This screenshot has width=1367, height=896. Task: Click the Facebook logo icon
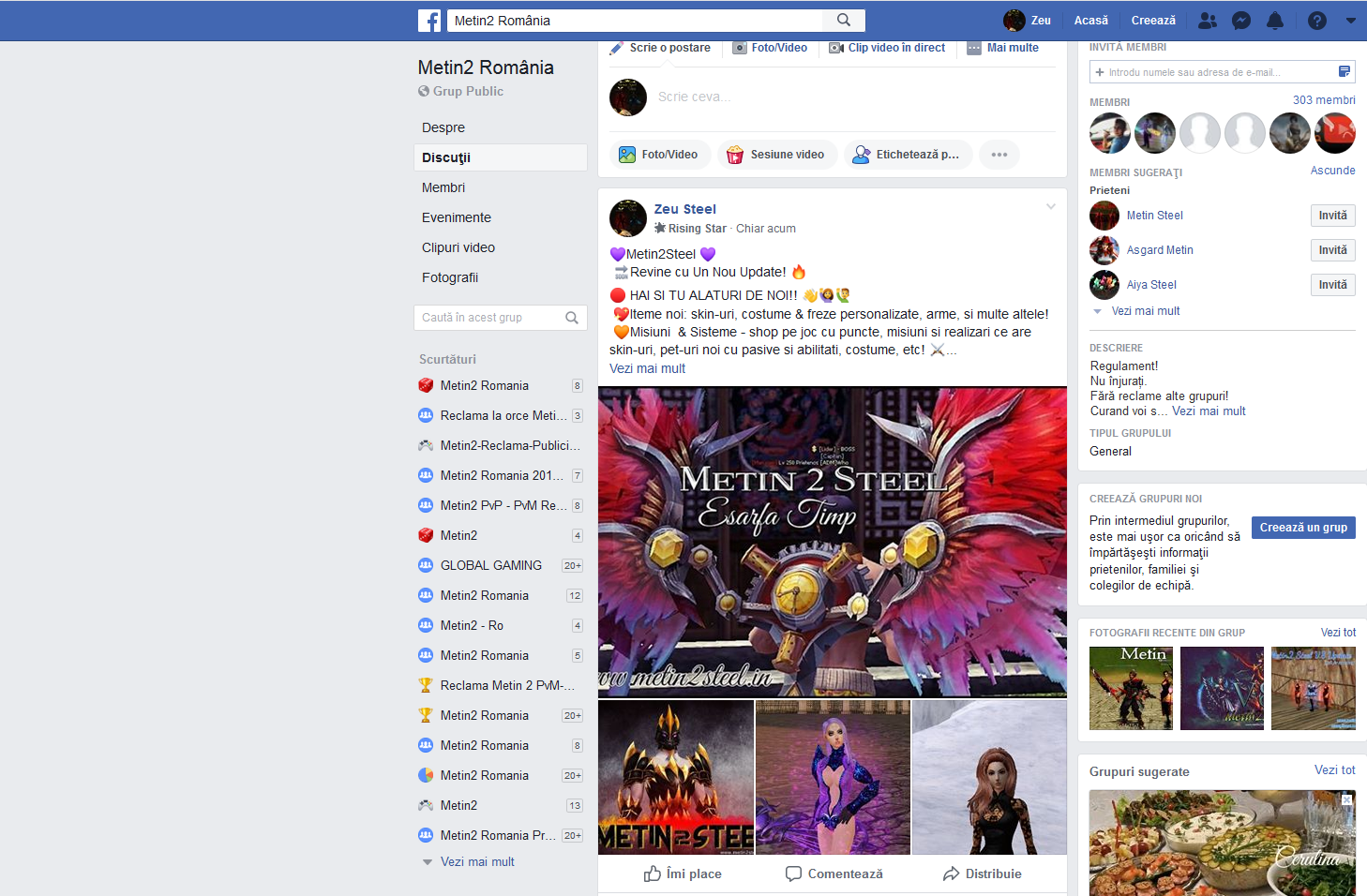pyautogui.click(x=429, y=21)
